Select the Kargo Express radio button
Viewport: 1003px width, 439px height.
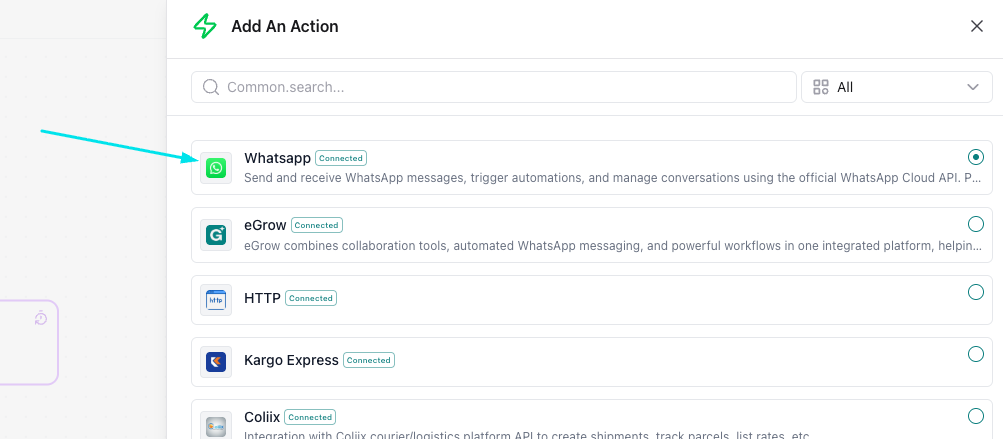[x=976, y=354]
